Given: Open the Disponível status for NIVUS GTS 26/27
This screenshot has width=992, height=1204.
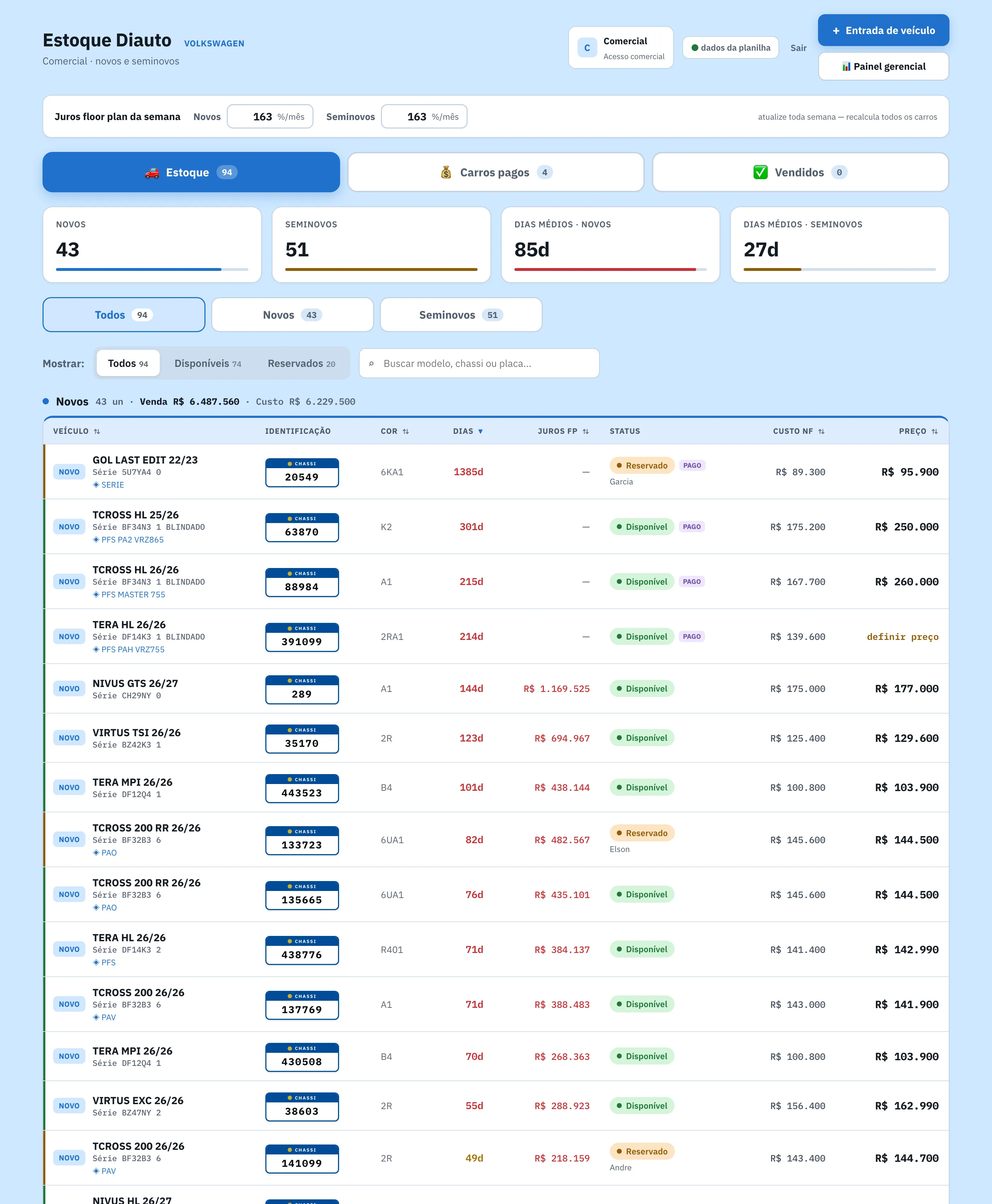Looking at the screenshot, I should 642,689.
